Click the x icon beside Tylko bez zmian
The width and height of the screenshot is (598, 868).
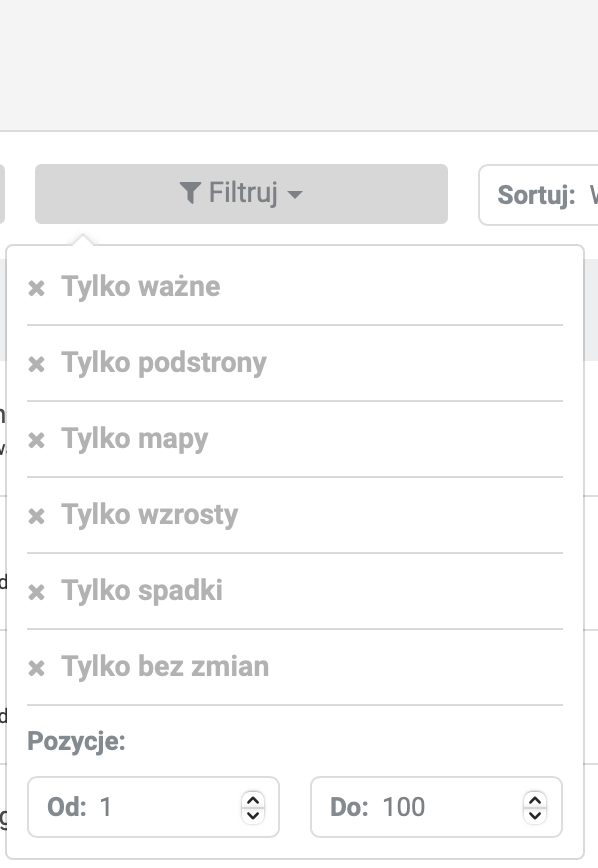tap(37, 668)
